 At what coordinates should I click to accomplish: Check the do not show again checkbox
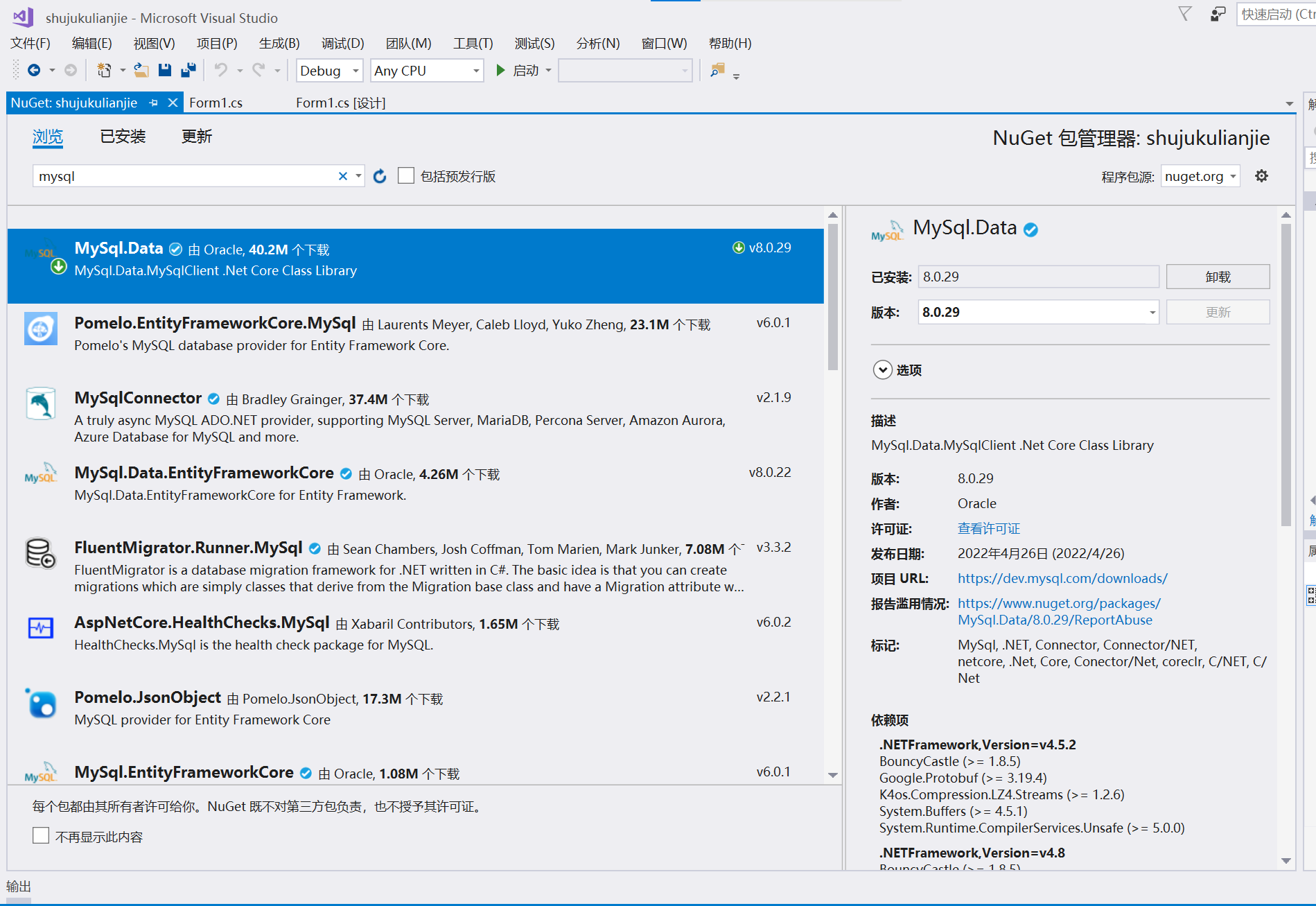(x=41, y=836)
